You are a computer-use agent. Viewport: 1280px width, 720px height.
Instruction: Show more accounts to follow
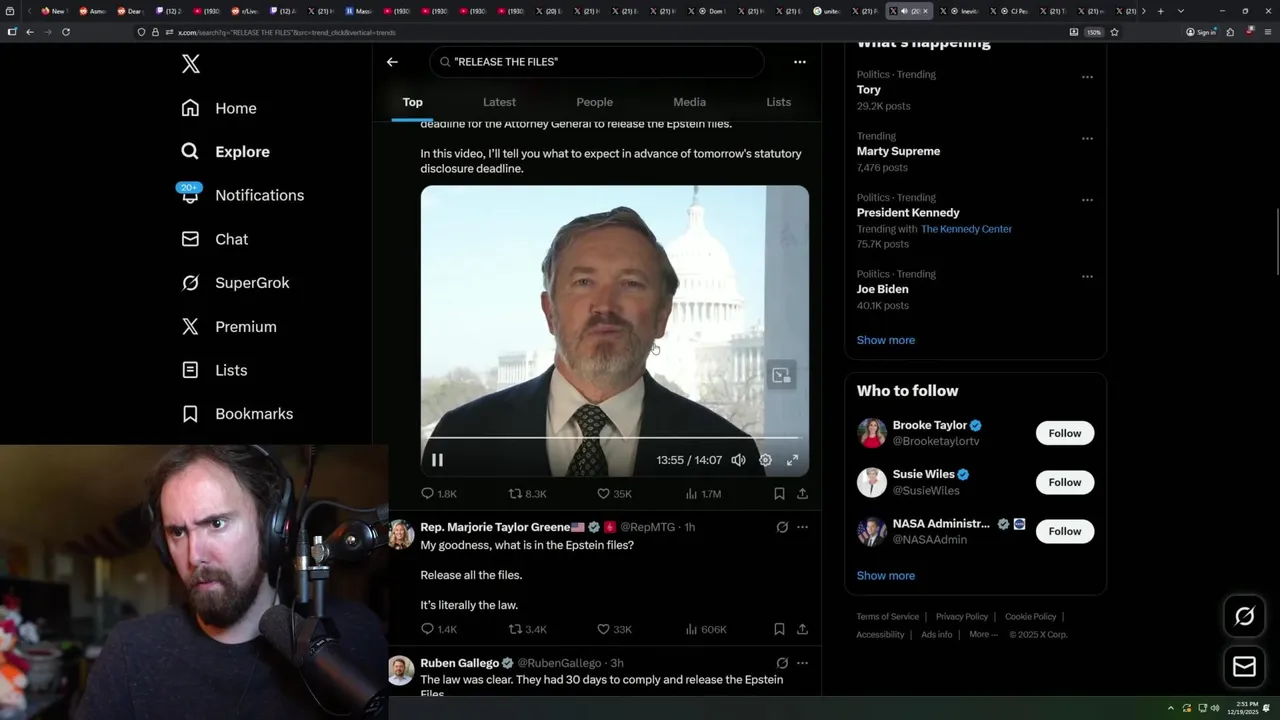coord(886,576)
